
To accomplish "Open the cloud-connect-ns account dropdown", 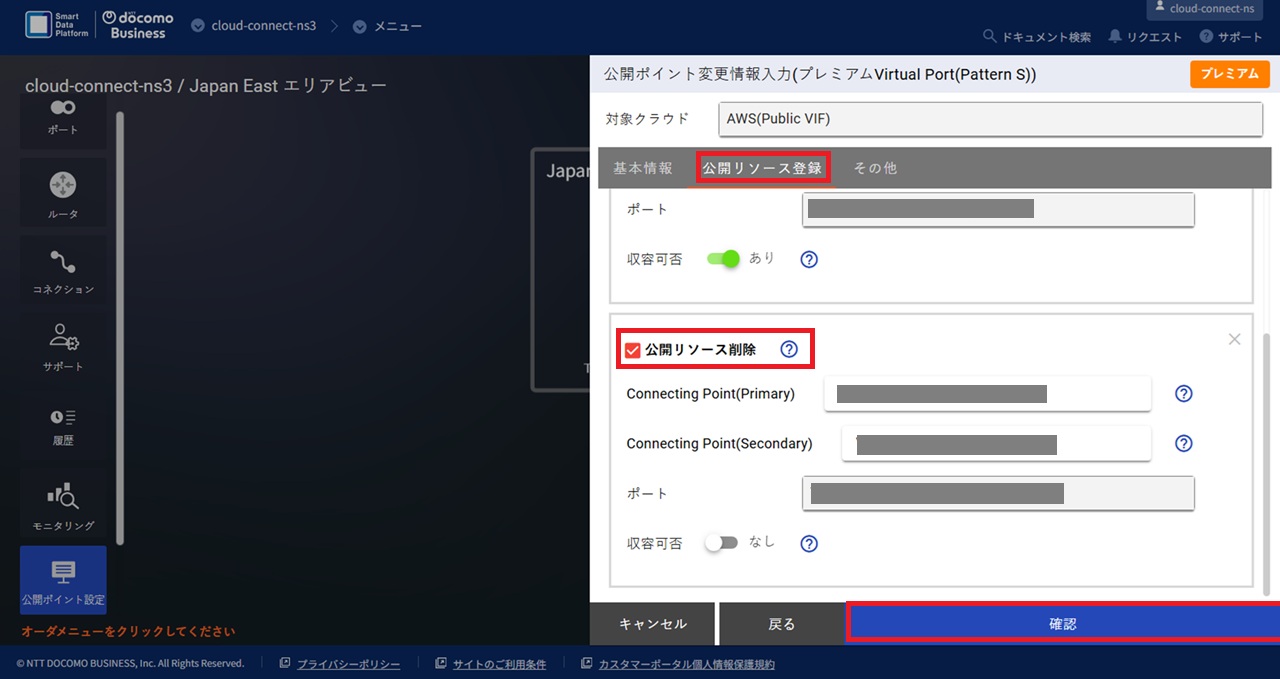I will point(1203,9).
